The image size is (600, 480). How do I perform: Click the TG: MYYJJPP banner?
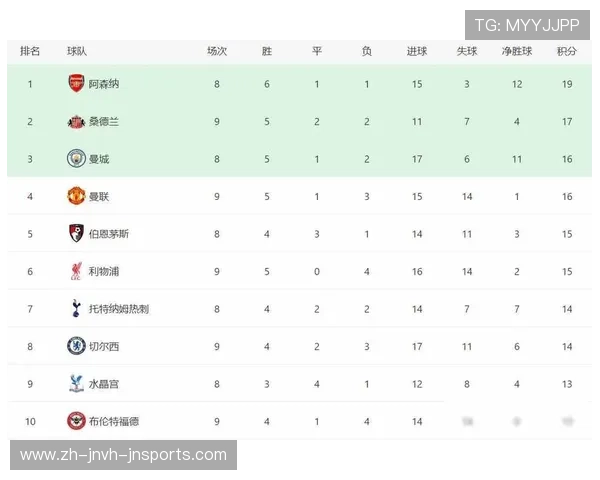tap(527, 24)
